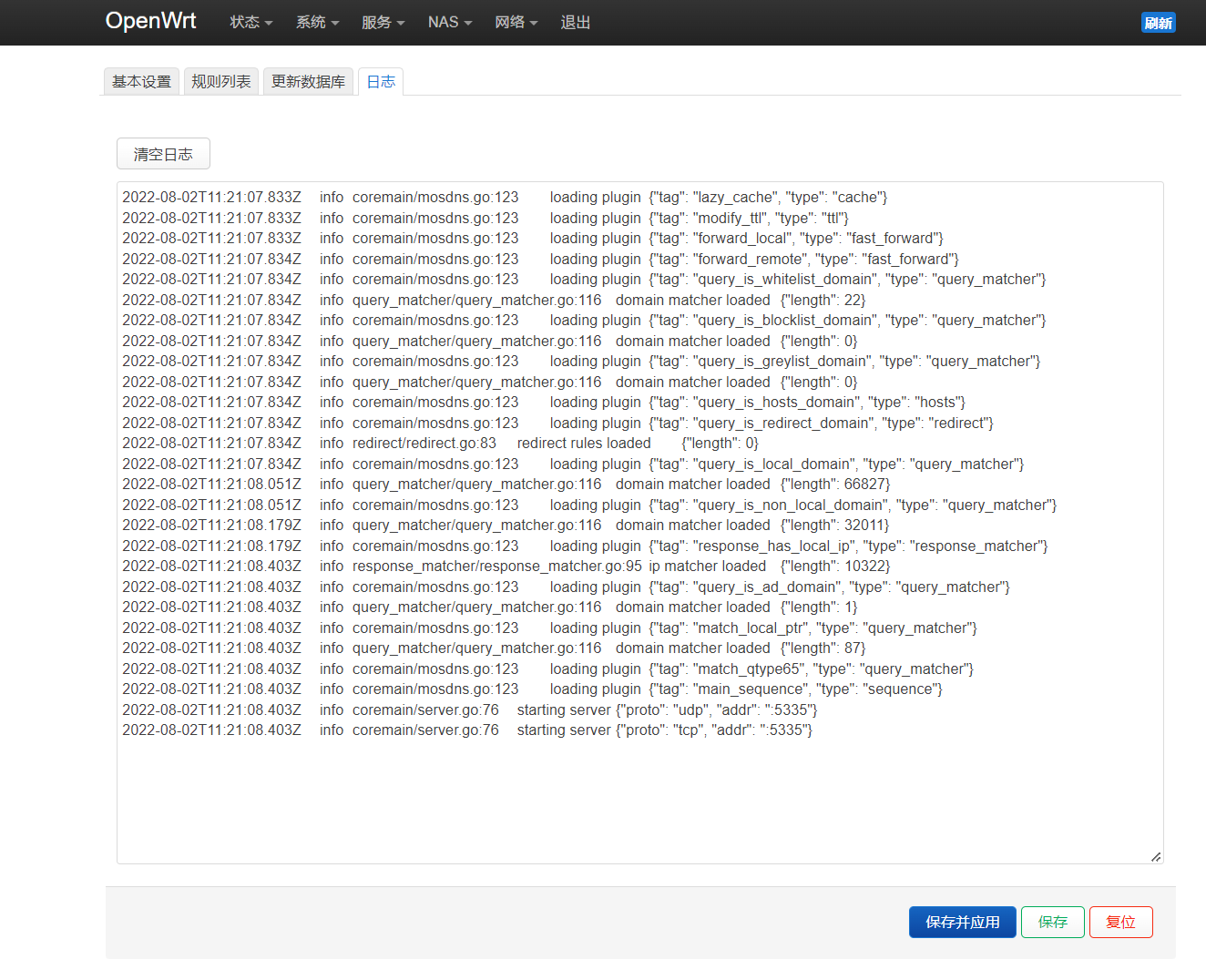Click the 保存并应用 button
Screen dimensions: 1206x980
962,922
